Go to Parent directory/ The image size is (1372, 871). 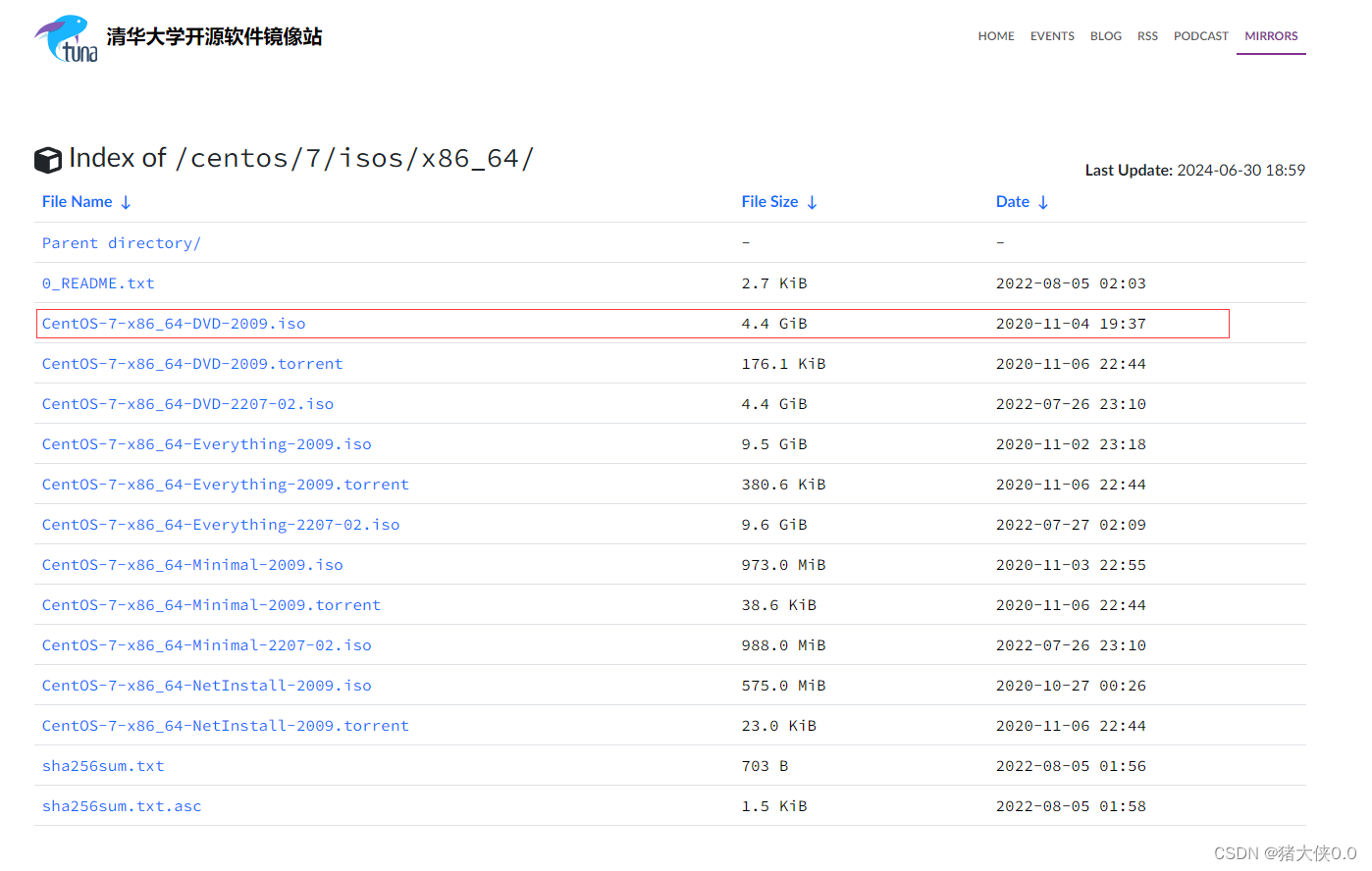click(122, 243)
